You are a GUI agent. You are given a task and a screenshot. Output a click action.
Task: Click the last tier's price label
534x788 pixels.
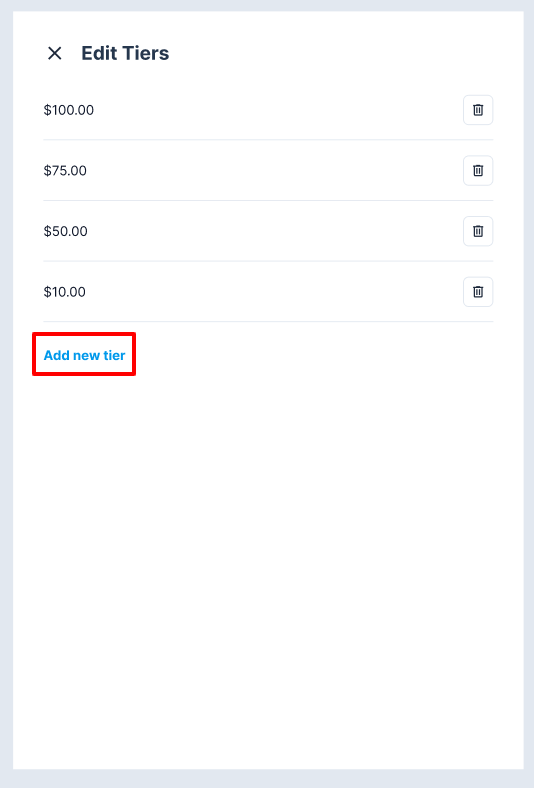(x=65, y=292)
